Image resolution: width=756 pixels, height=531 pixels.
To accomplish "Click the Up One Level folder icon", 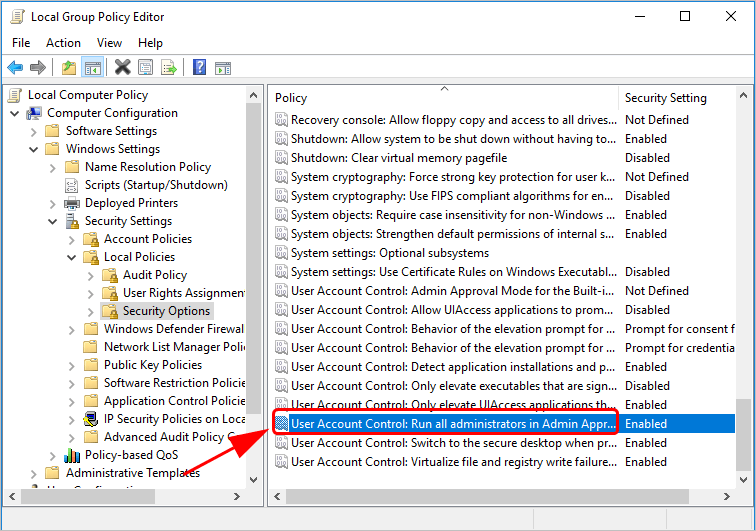I will pos(68,67).
